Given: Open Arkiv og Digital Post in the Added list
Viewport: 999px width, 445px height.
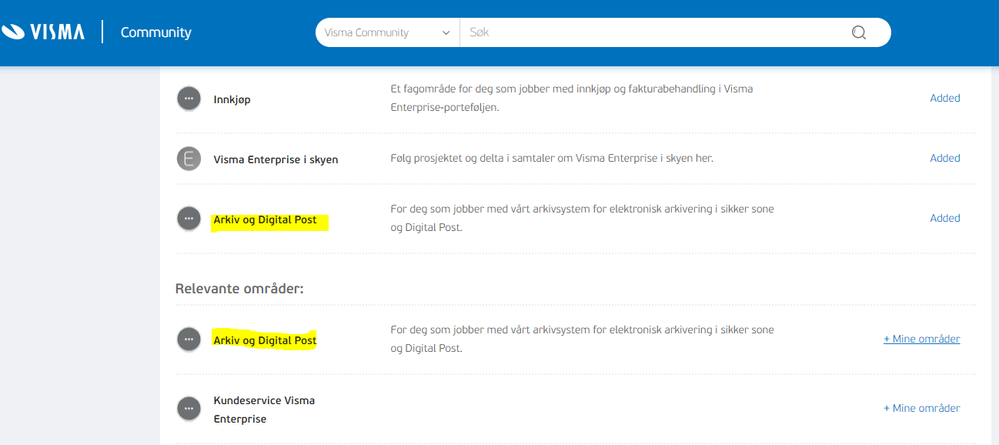Looking at the screenshot, I should (x=265, y=221).
